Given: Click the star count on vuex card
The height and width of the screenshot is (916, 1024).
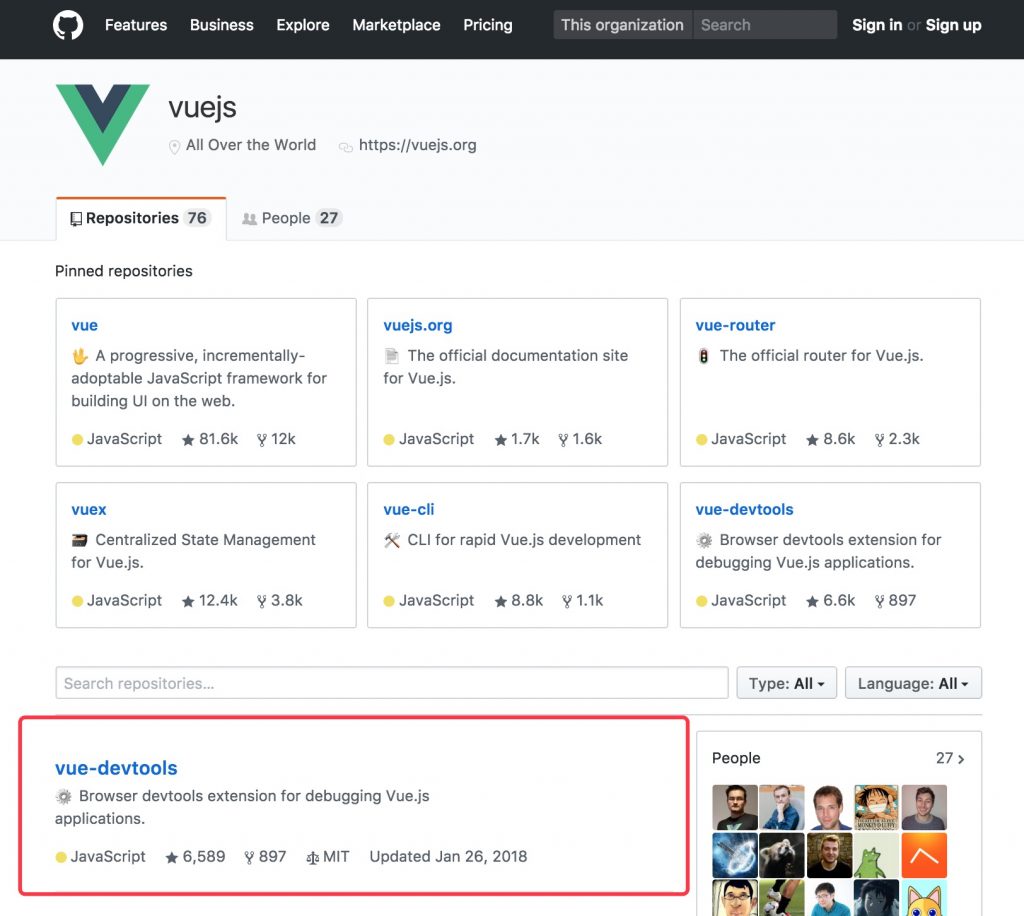Looking at the screenshot, I should (x=210, y=601).
